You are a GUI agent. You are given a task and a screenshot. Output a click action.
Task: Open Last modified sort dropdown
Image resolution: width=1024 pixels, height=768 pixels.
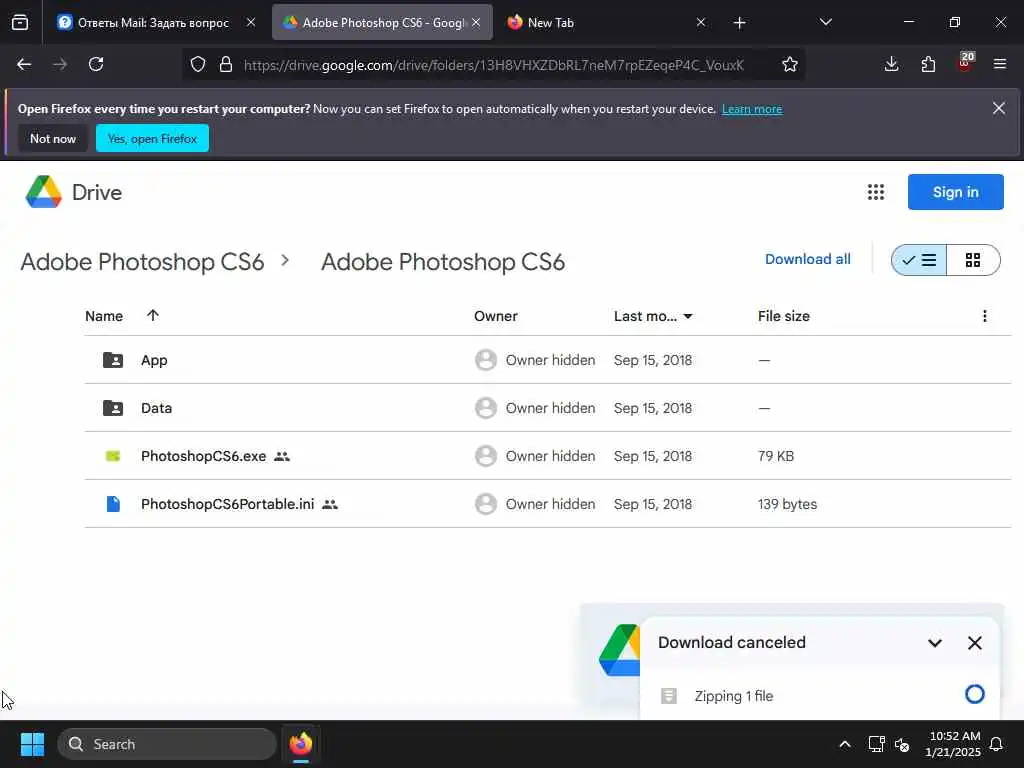click(654, 316)
